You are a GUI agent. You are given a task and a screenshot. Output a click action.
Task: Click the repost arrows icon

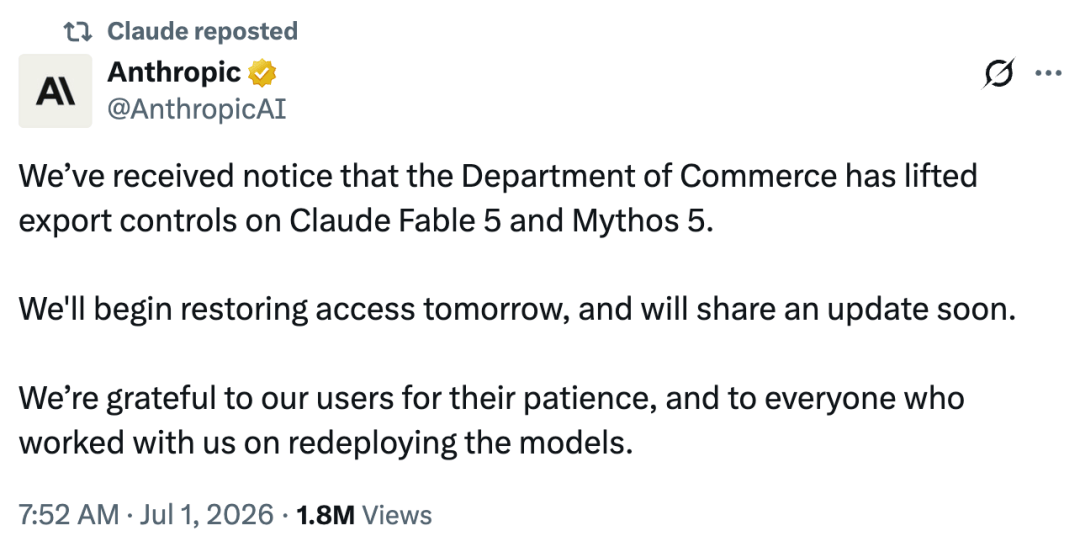(78, 31)
